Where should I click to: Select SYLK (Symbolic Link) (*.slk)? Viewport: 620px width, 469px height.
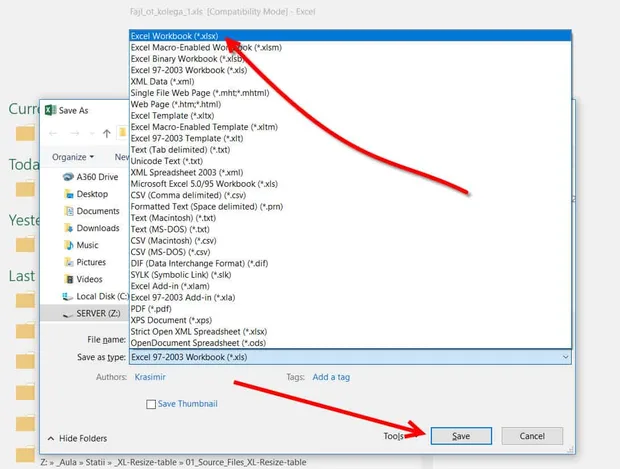350,275
